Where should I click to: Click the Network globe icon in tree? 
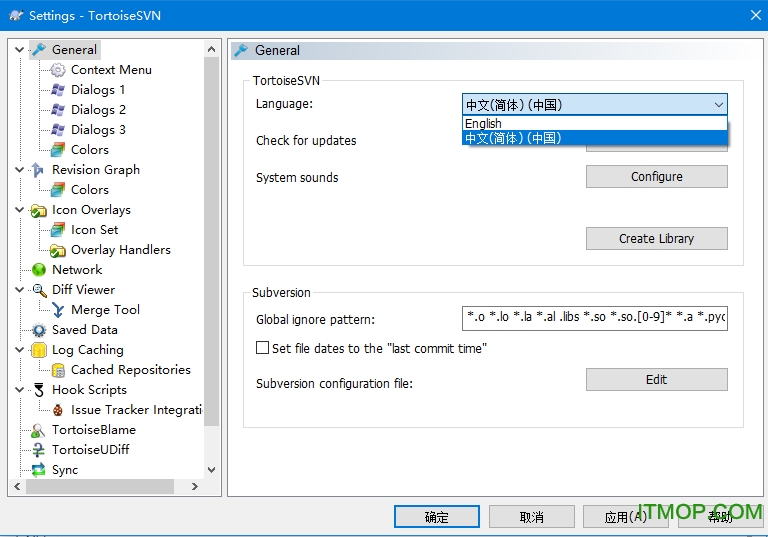[x=39, y=270]
